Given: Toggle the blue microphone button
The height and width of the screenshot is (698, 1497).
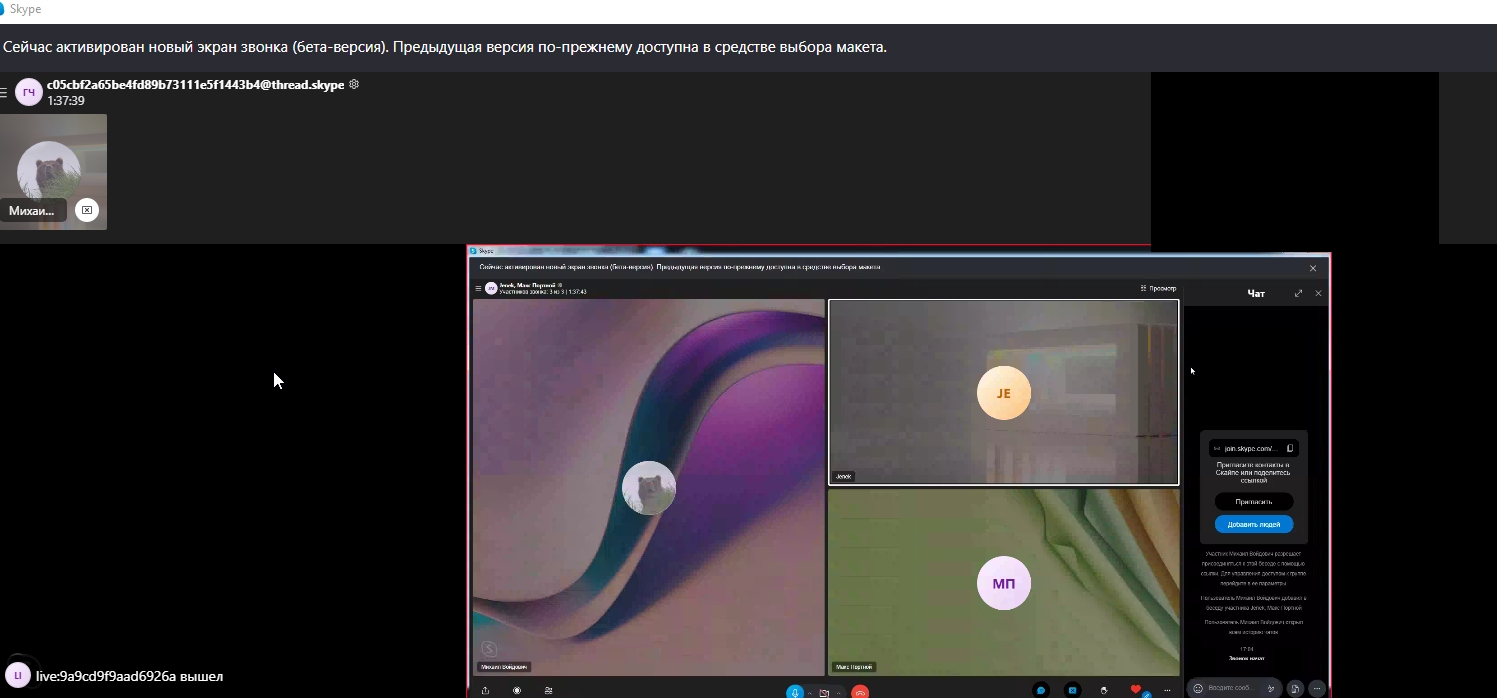Looking at the screenshot, I should point(795,691).
